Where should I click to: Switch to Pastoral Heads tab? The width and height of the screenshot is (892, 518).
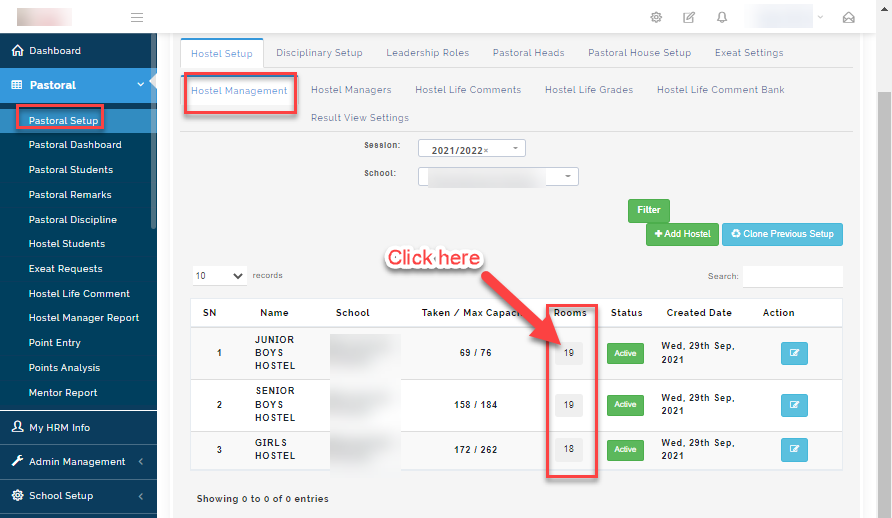point(528,53)
